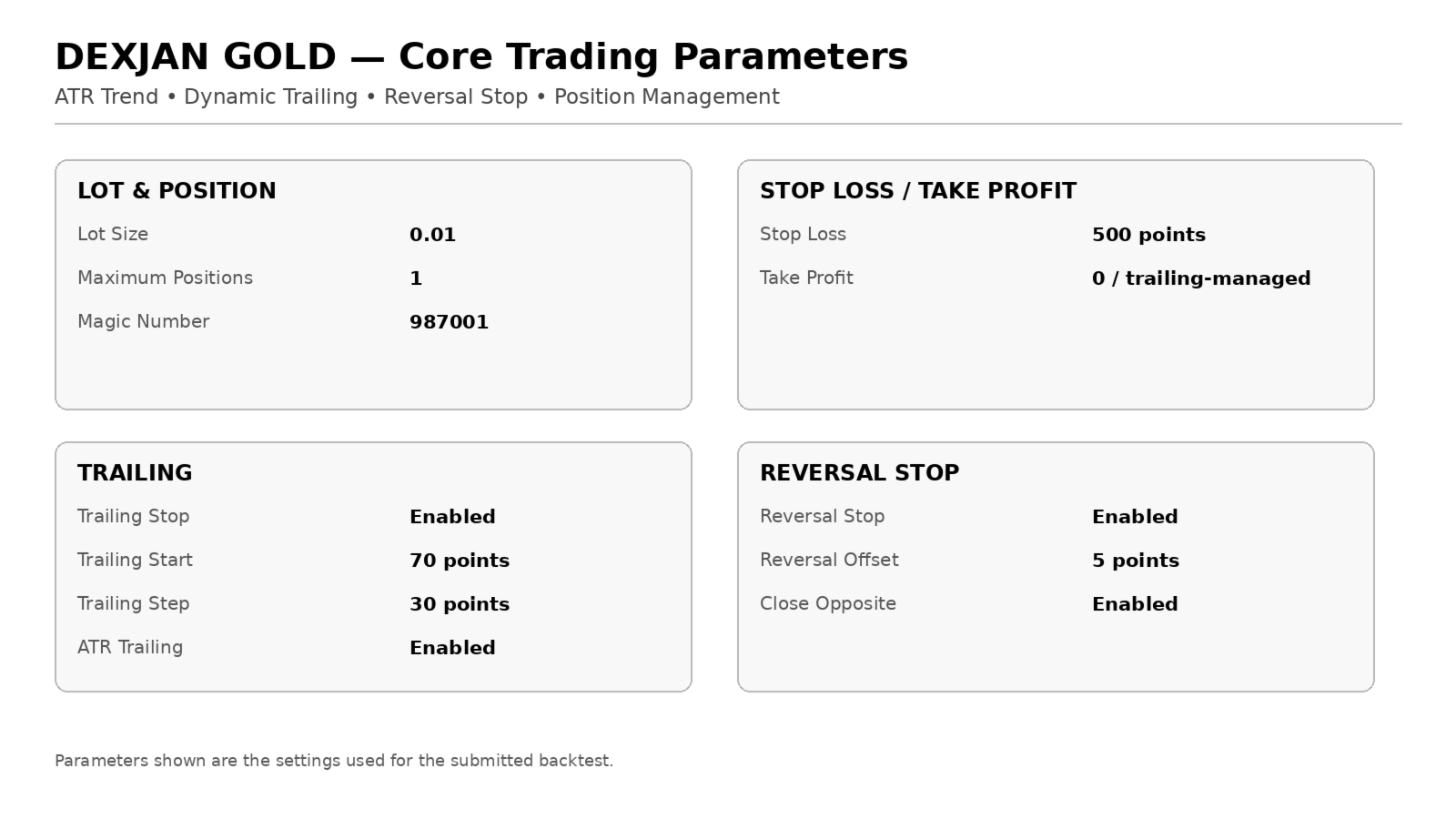Toggle the Reversal Stop Enabled setting

1135,517
